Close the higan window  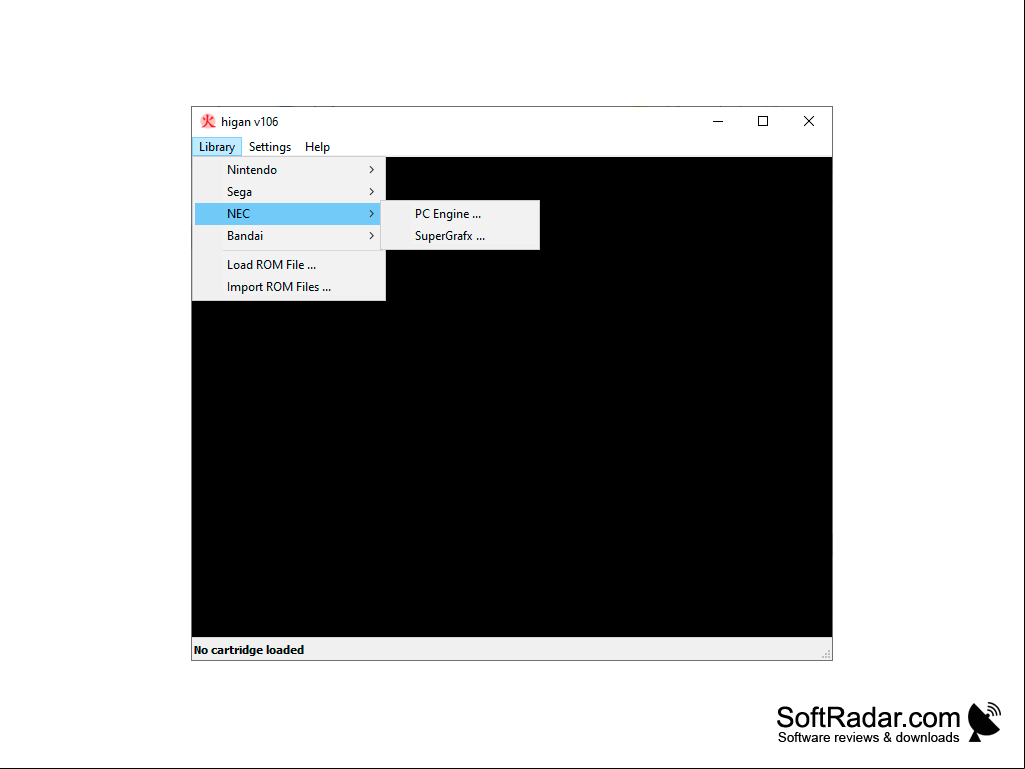pyautogui.click(x=809, y=121)
